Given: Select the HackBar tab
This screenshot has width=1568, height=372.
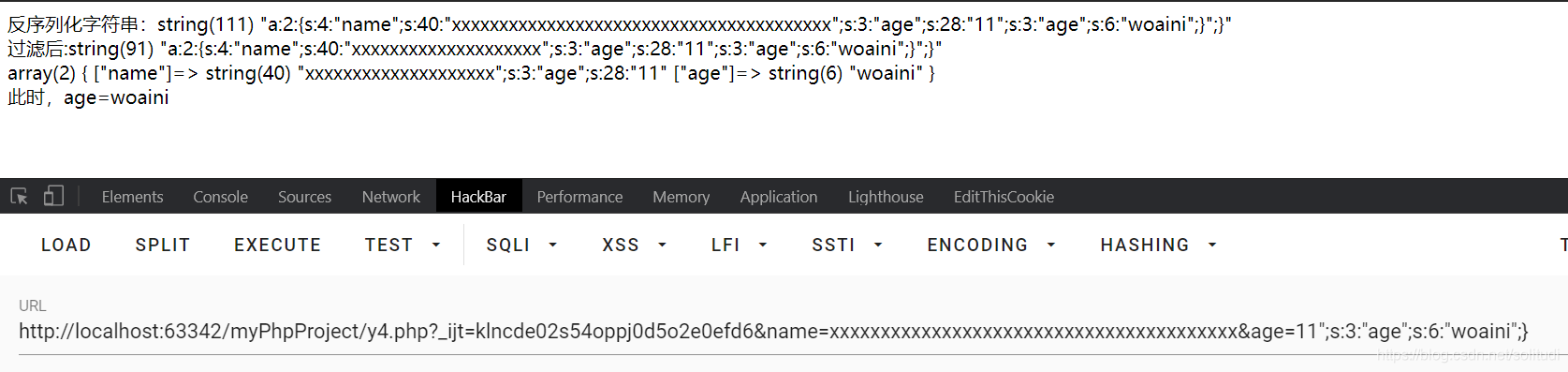Looking at the screenshot, I should pos(478,197).
